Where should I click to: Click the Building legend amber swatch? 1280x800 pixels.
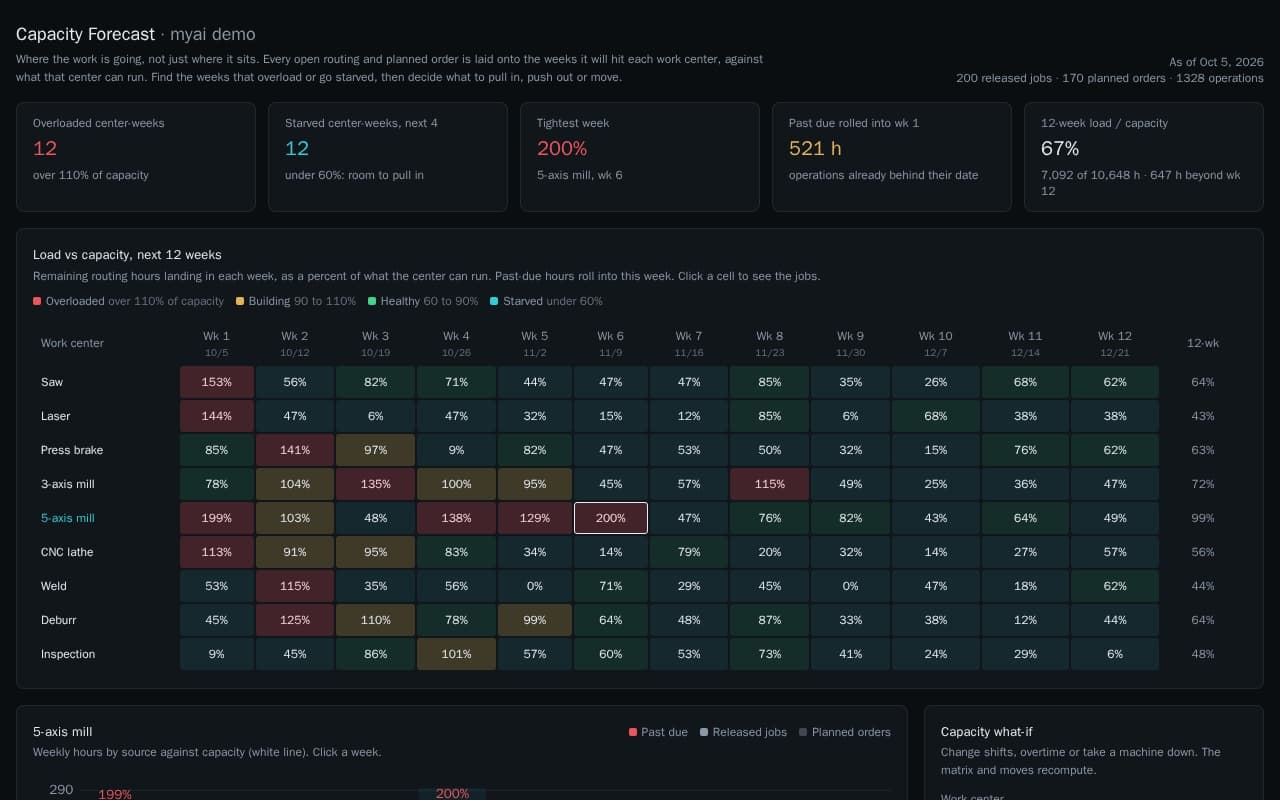pyautogui.click(x=240, y=301)
